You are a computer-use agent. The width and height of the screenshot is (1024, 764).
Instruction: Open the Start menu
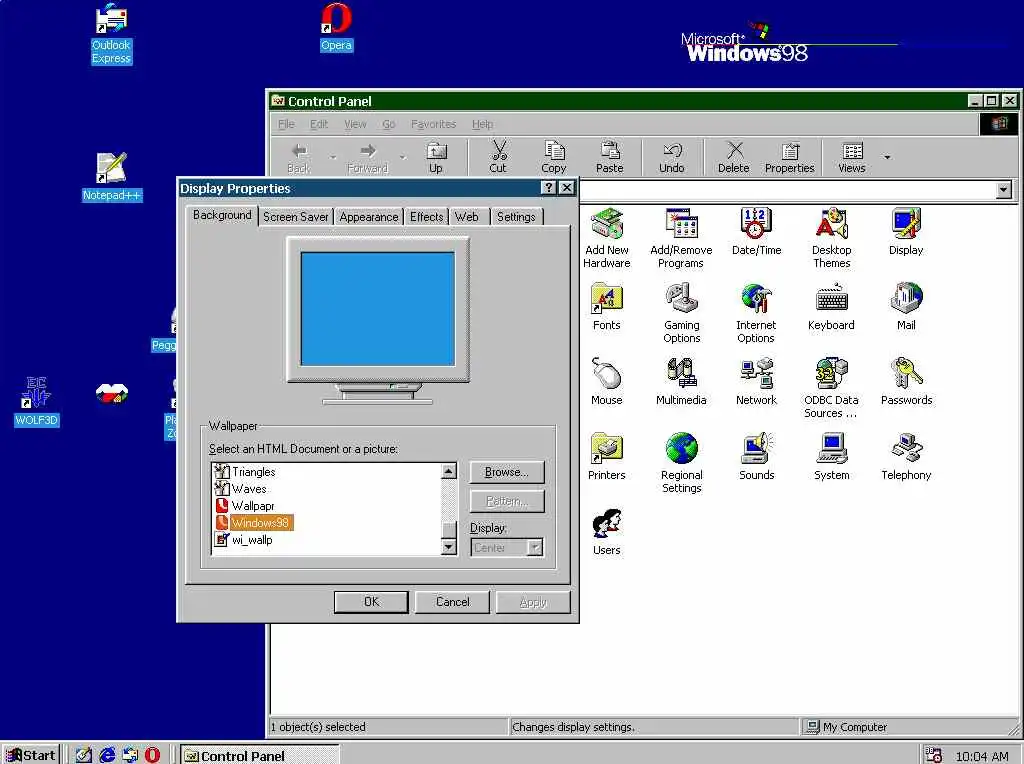[x=31, y=755]
